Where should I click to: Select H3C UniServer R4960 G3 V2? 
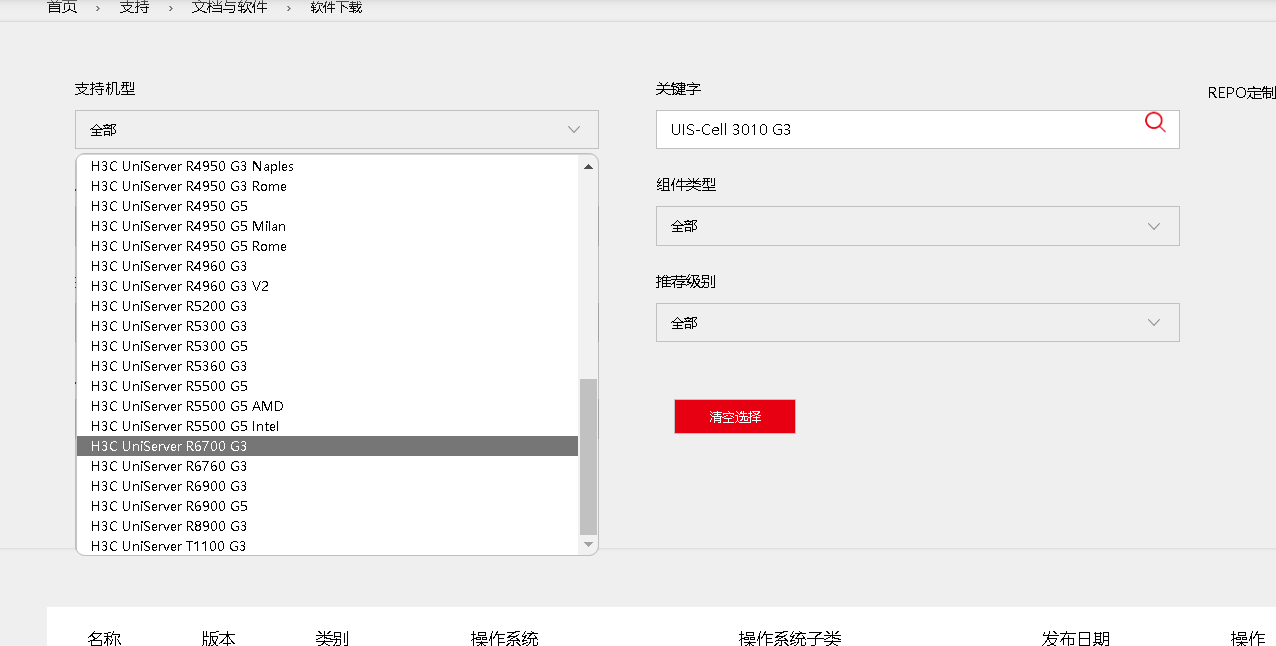[x=327, y=286]
